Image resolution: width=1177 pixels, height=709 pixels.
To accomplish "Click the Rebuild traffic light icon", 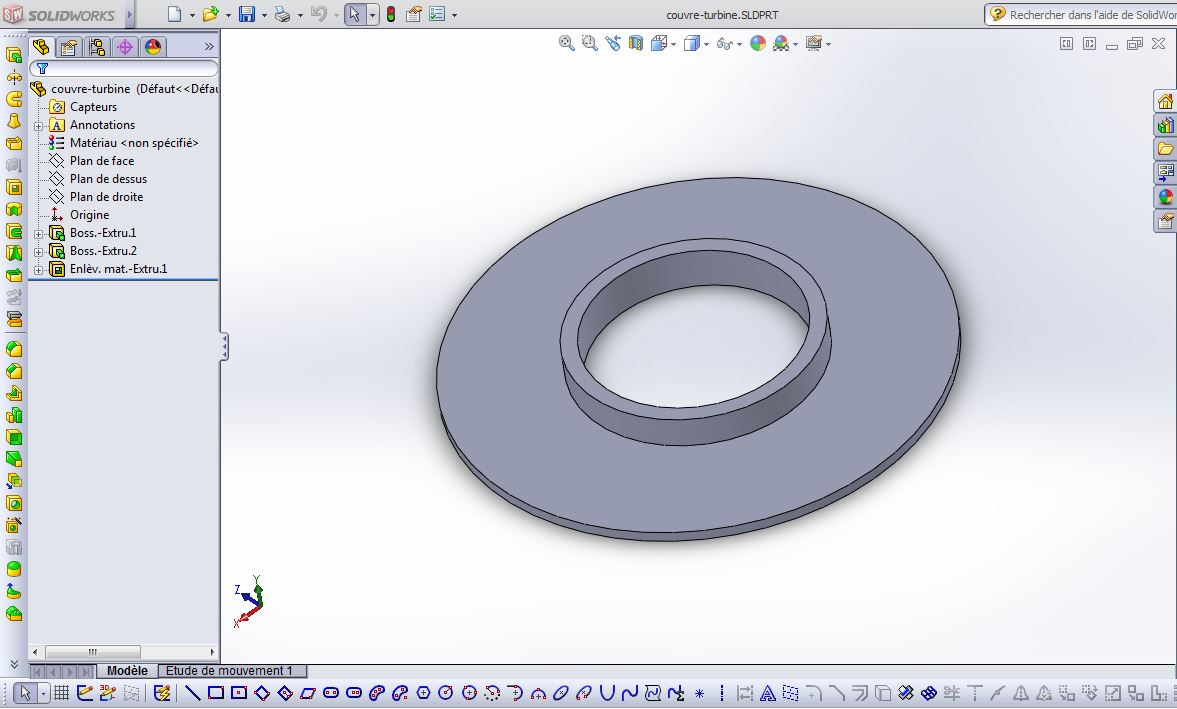I will point(390,14).
